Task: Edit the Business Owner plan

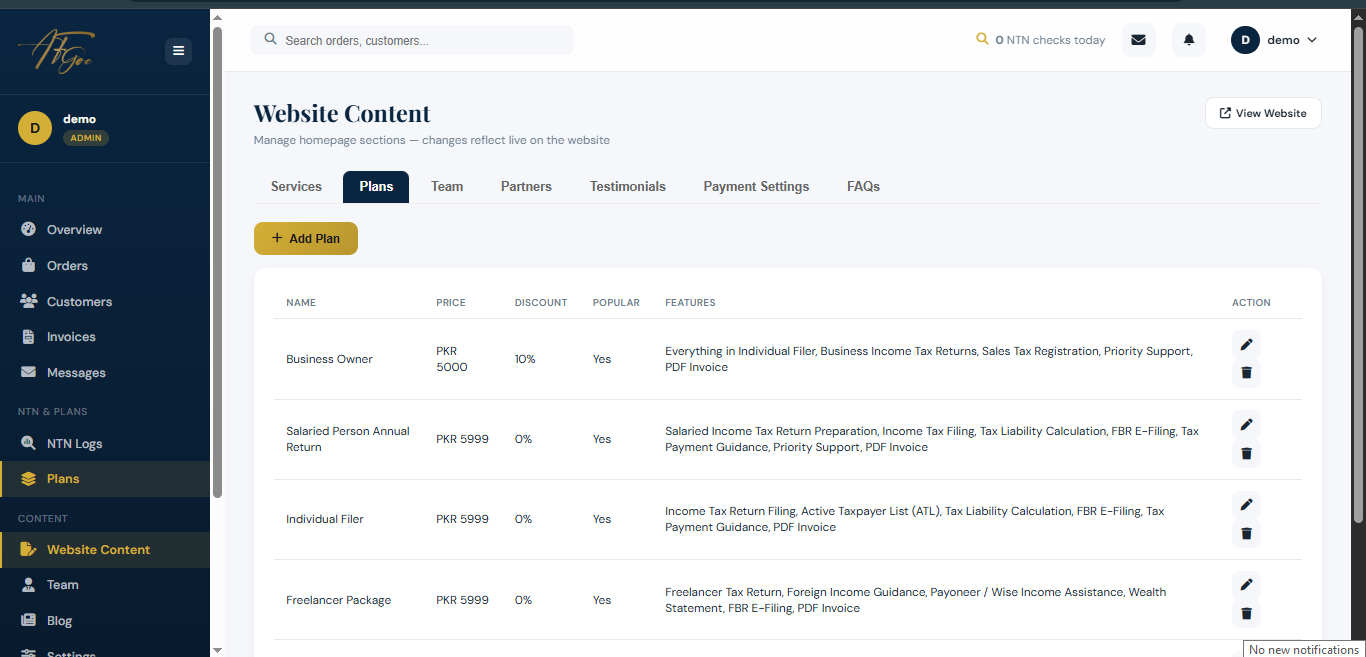Action: pyautogui.click(x=1246, y=345)
